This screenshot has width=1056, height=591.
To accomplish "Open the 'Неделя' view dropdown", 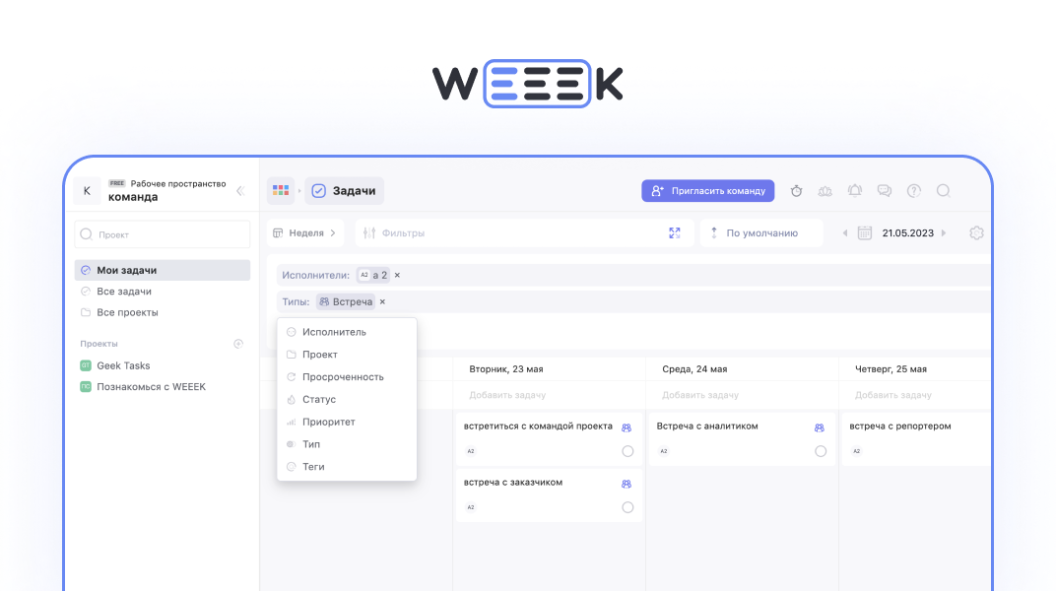I will (304, 233).
